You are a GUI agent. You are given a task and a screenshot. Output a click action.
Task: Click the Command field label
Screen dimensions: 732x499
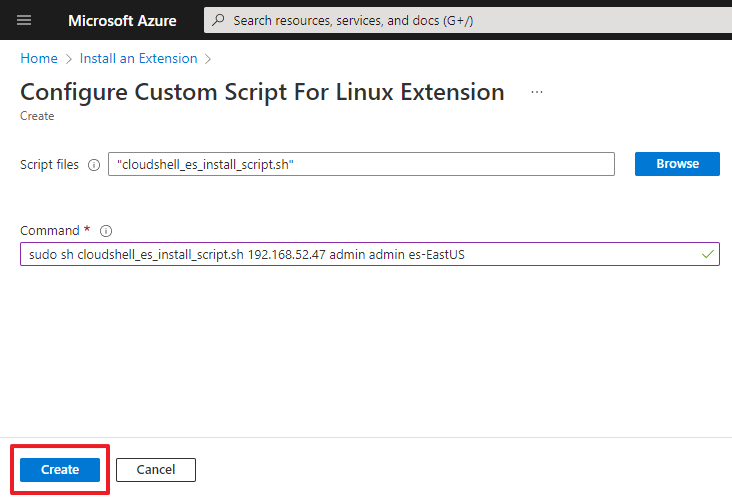pos(49,231)
